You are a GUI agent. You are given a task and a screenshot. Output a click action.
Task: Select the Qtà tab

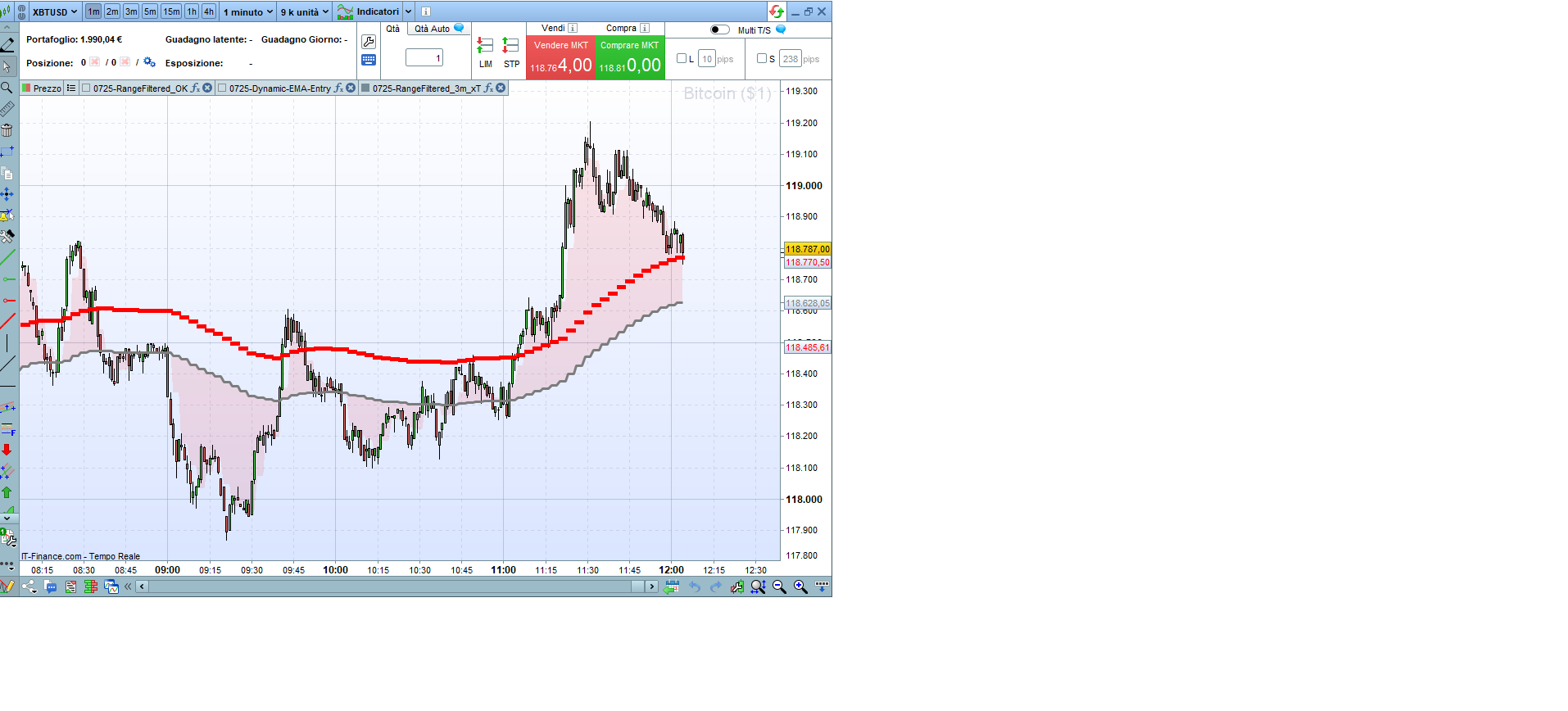tap(393, 29)
